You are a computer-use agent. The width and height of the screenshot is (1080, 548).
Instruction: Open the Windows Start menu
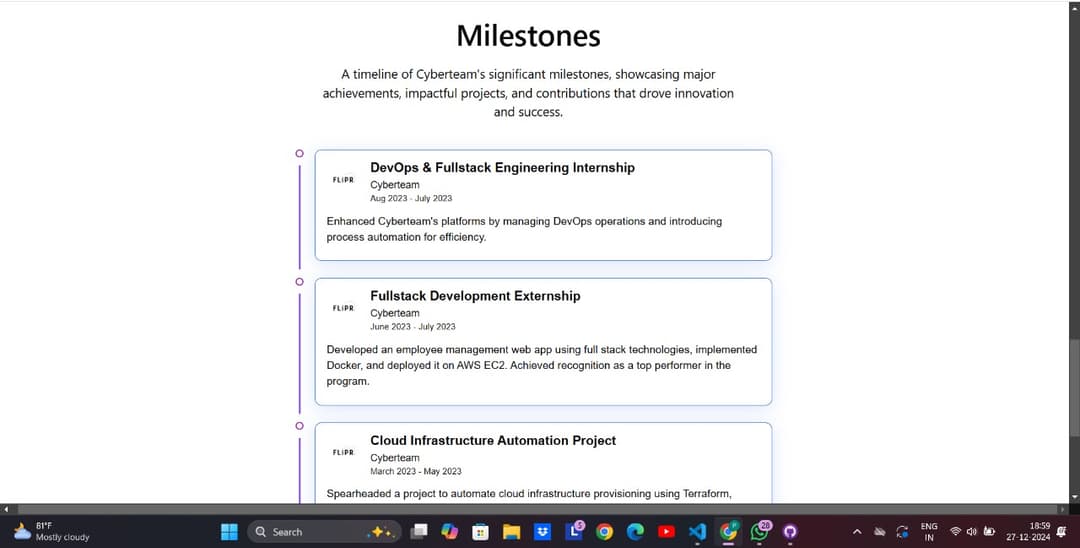(229, 532)
